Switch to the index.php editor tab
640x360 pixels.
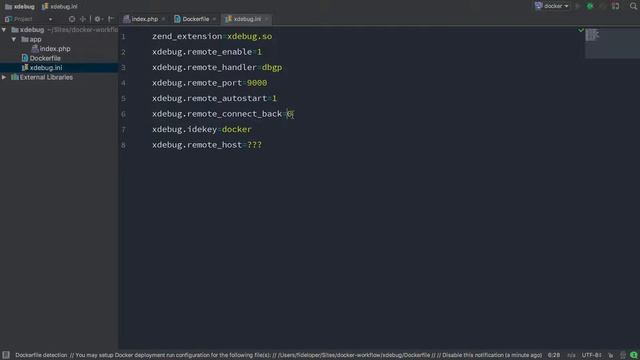pyautogui.click(x=140, y=19)
